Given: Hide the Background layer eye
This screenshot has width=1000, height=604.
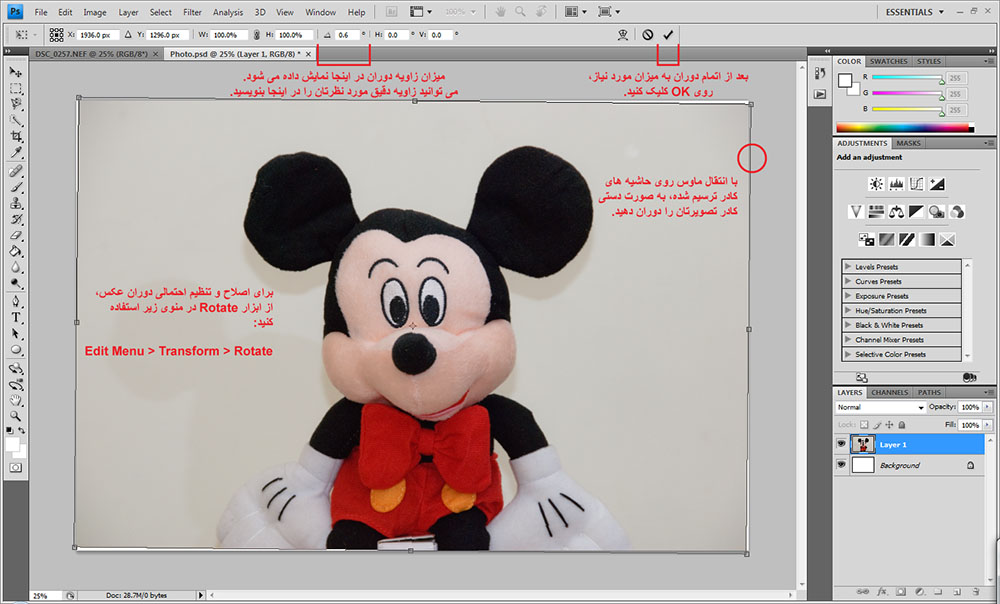Looking at the screenshot, I should click(841, 465).
